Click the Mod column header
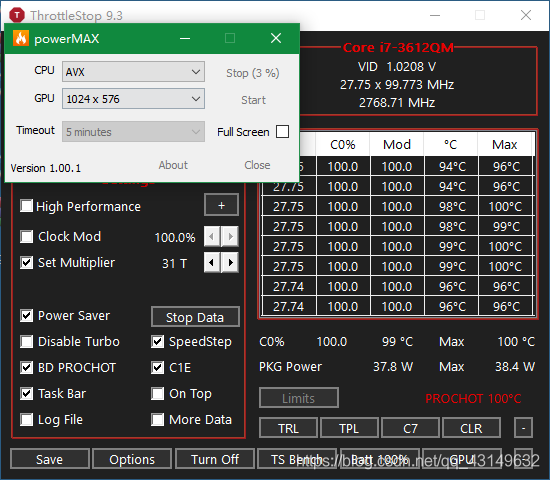 (397, 145)
